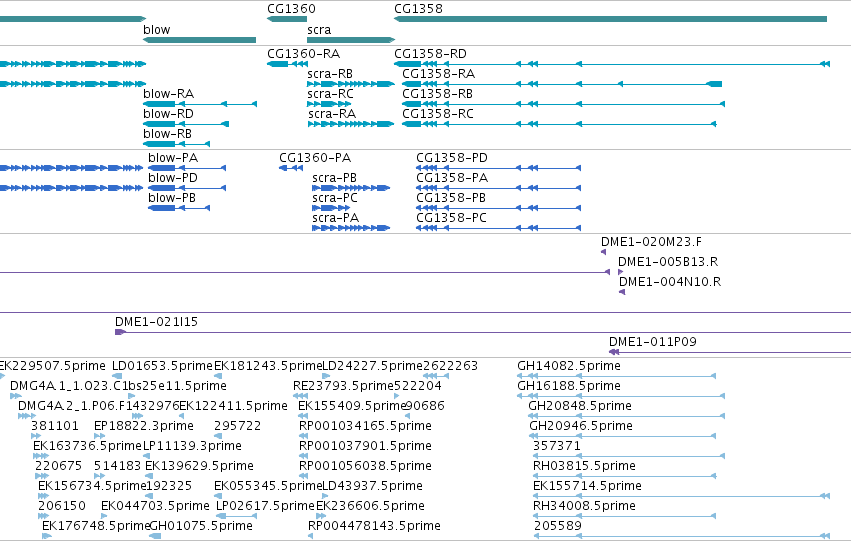Open the blow-PB protein feature
This screenshot has width=851, height=541.
[179, 208]
